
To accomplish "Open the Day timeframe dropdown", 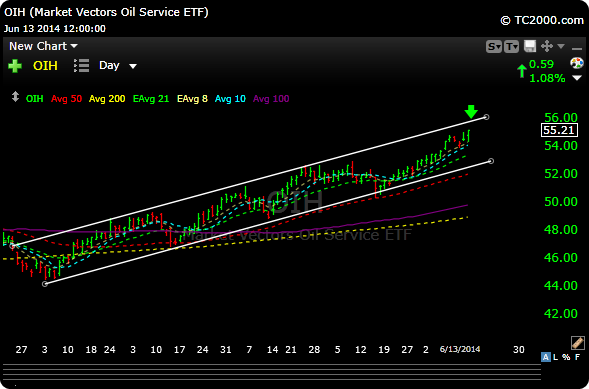I will tap(118, 66).
